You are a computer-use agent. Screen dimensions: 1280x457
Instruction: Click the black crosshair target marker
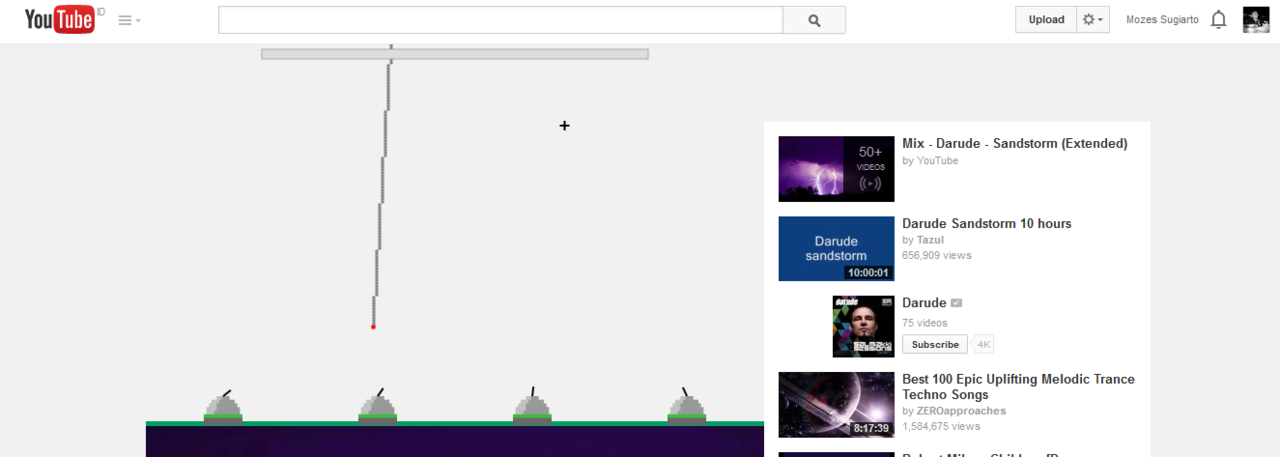coord(564,125)
